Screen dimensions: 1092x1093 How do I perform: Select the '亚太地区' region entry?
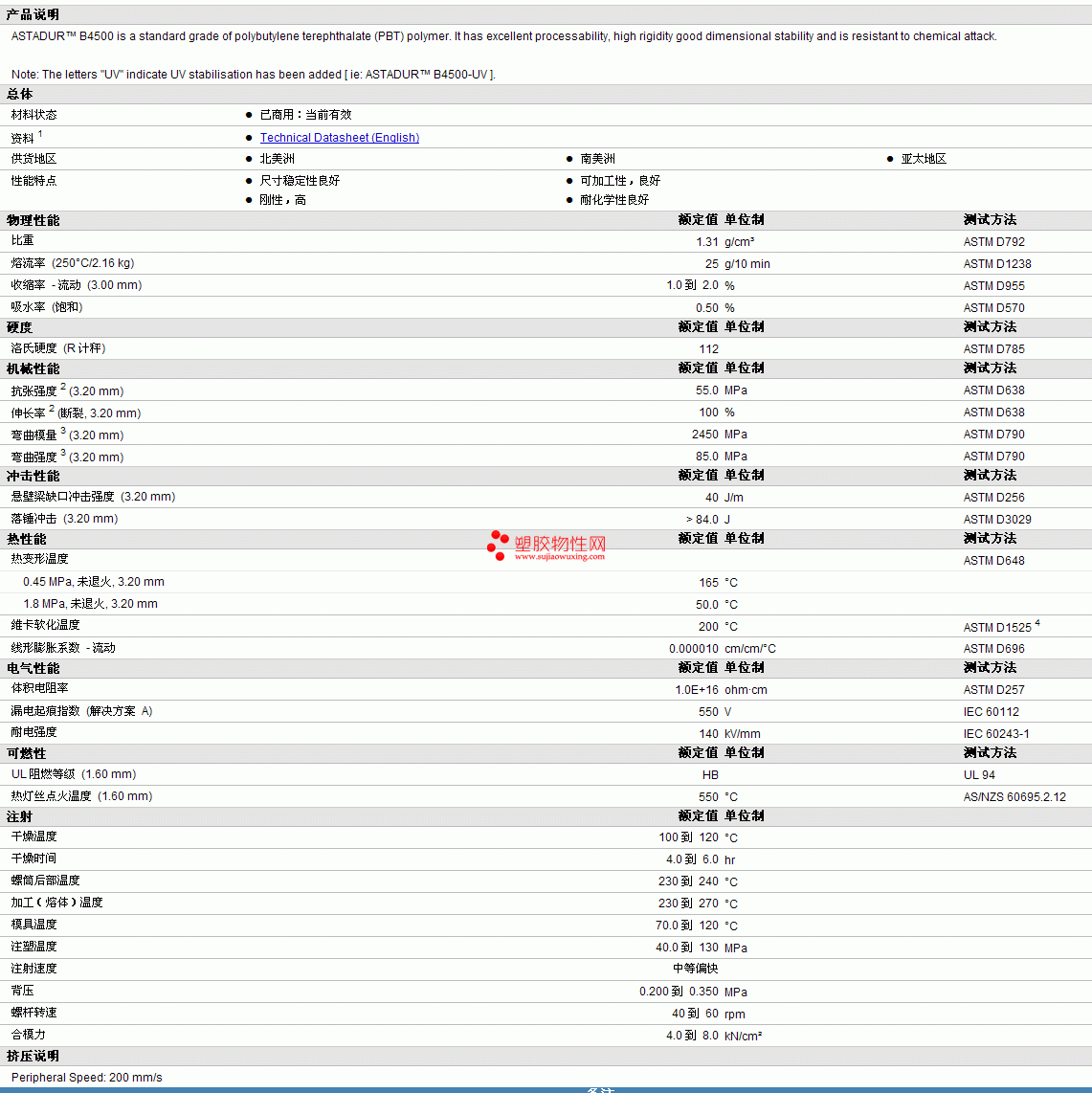point(925,159)
